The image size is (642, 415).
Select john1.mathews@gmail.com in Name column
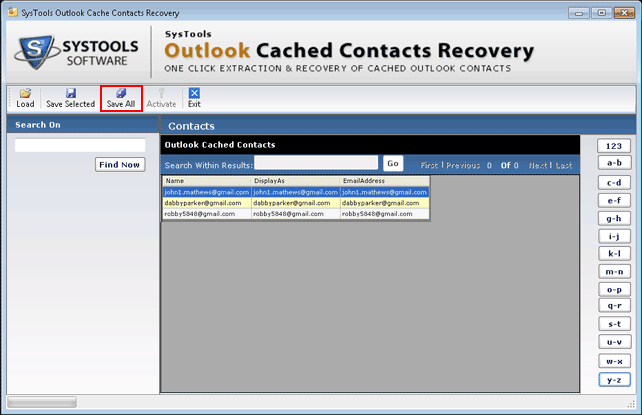tap(207, 192)
